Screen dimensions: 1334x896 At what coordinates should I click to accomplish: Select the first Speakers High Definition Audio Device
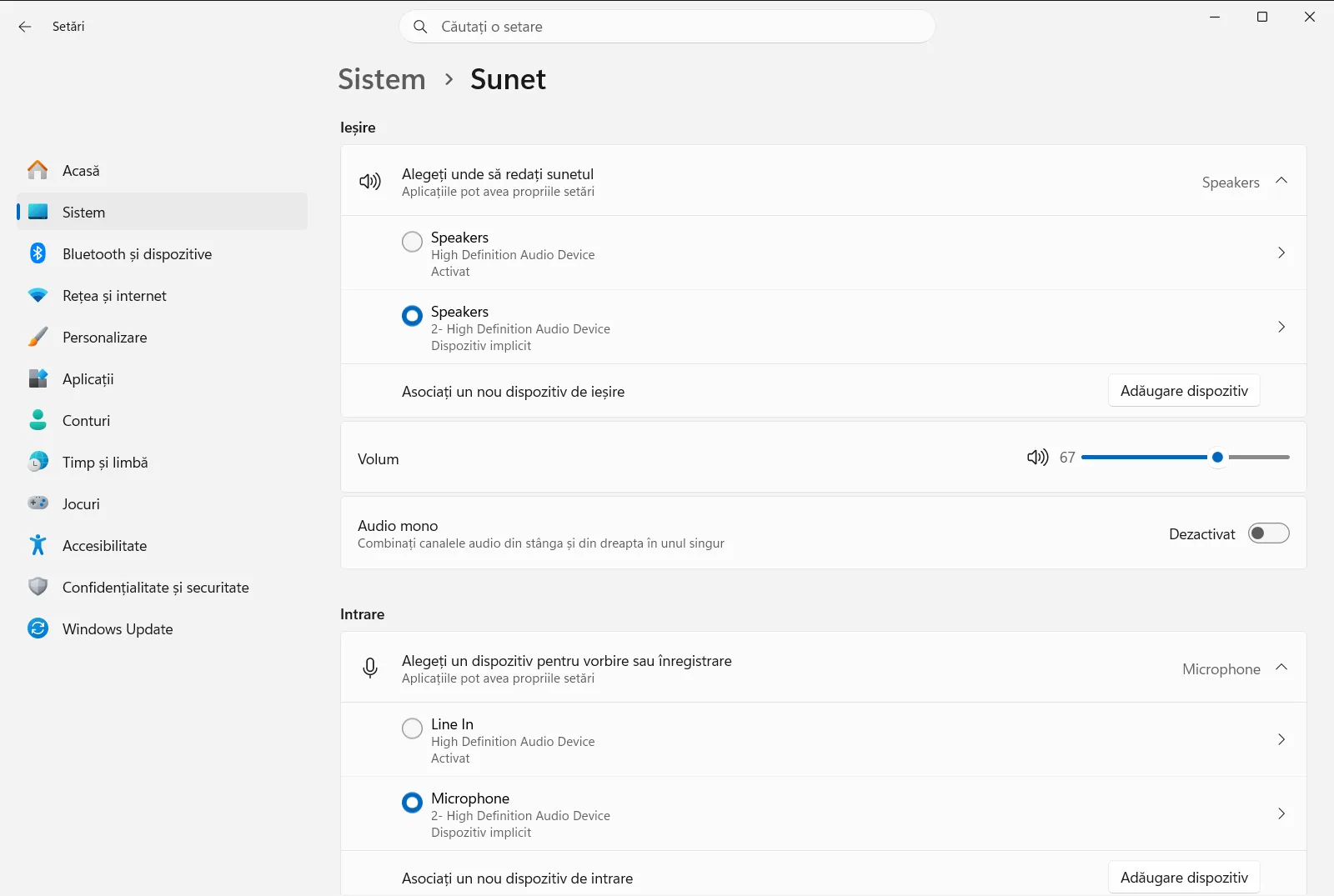click(412, 242)
